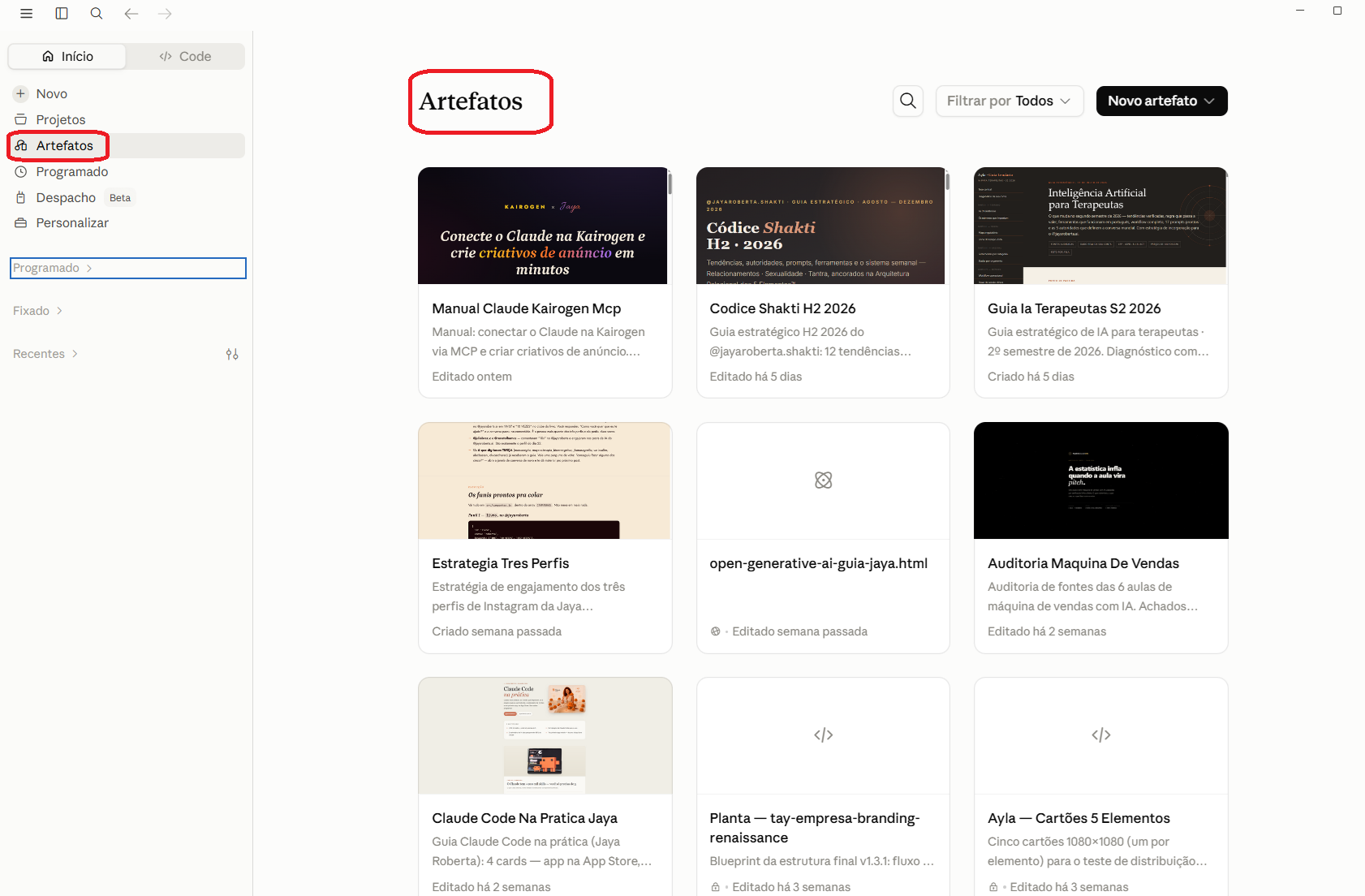1365x896 pixels.
Task: Click the search icon in the title bar
Action: [x=97, y=14]
